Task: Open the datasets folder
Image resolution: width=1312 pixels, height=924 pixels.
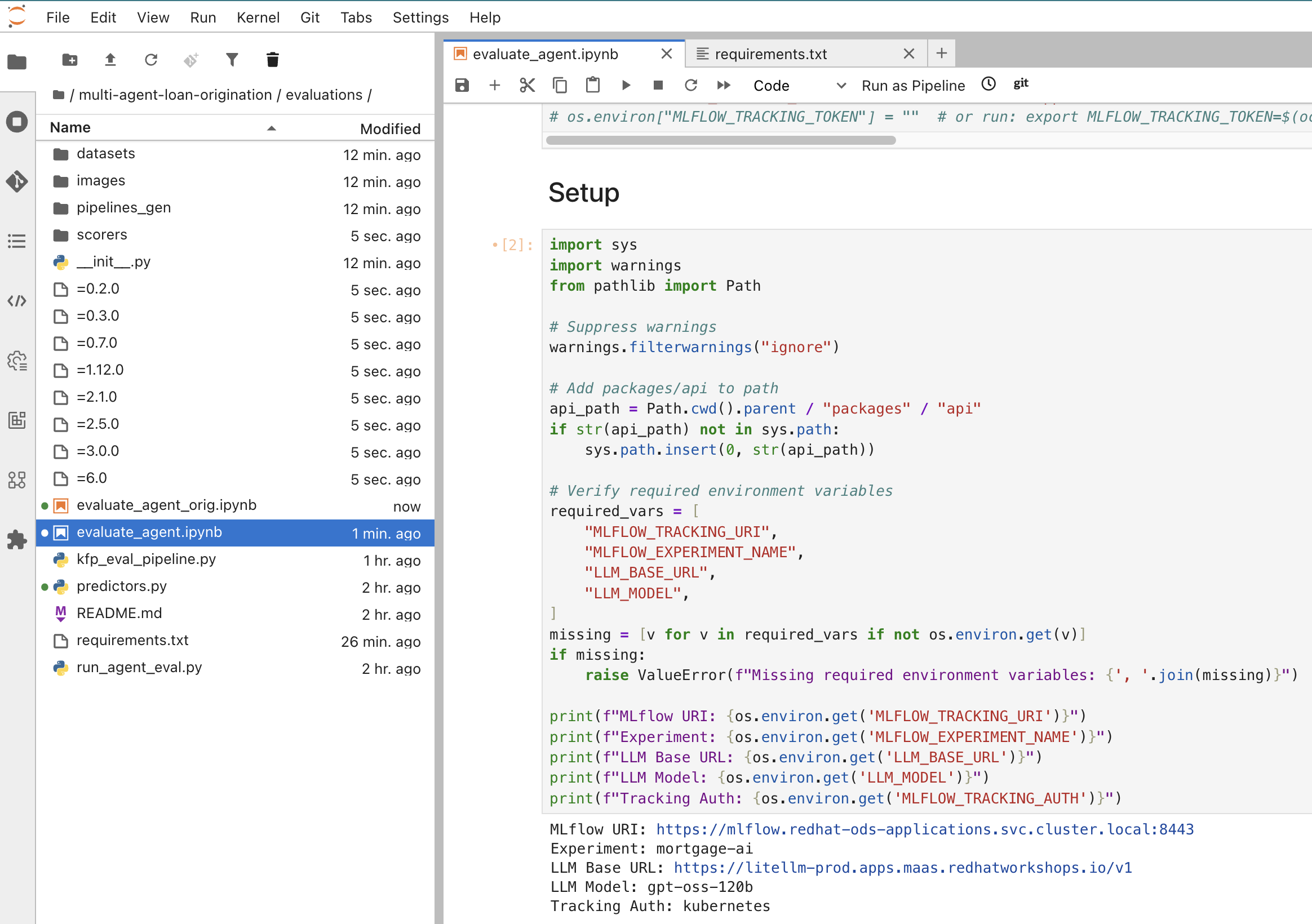Action: [106, 154]
